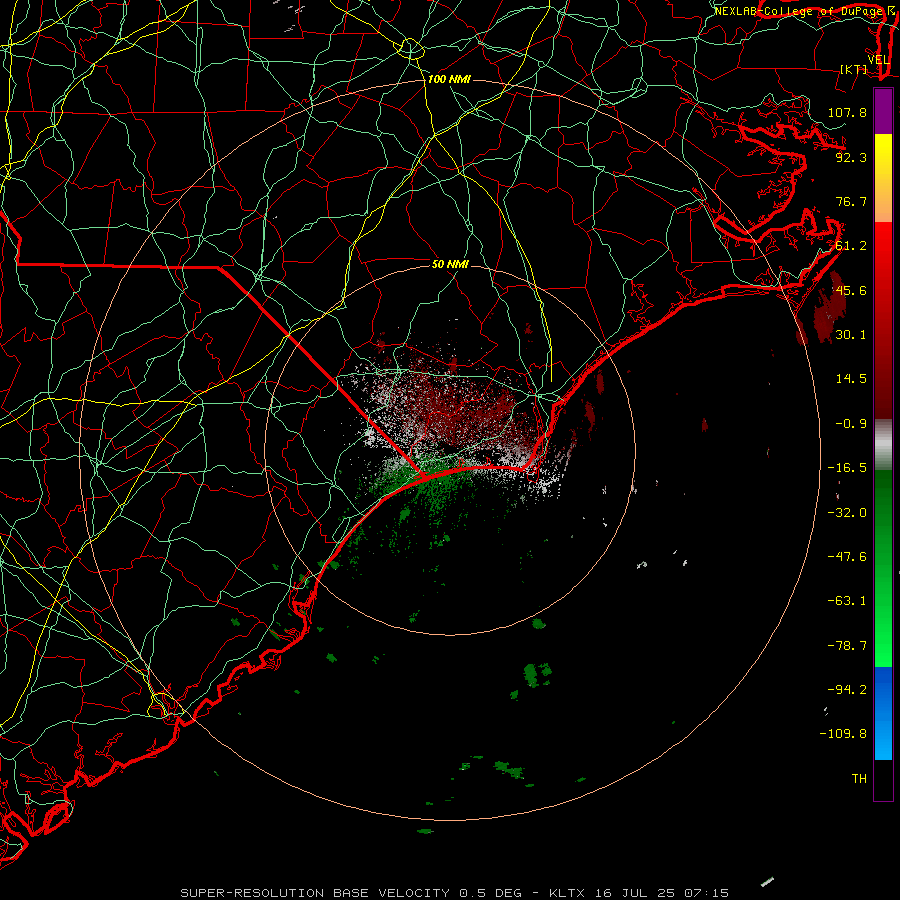
Task: Click the "VEL" legend title
Action: coord(879,60)
